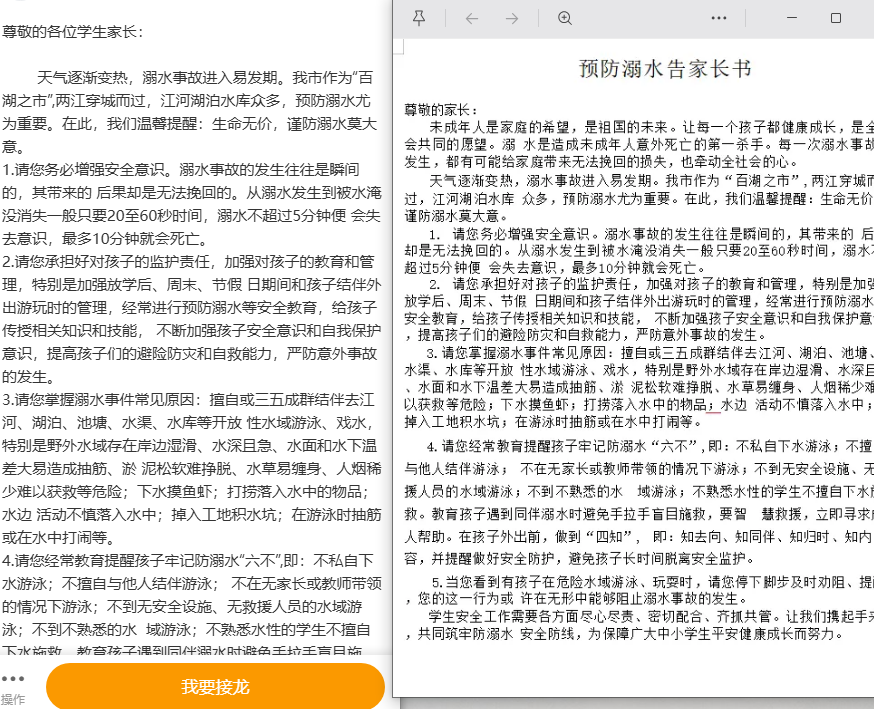Click the line beginning 3.请您掌握溺水事件常见原因 on the left
Image resolution: width=874 pixels, height=709 pixels.
point(188,400)
